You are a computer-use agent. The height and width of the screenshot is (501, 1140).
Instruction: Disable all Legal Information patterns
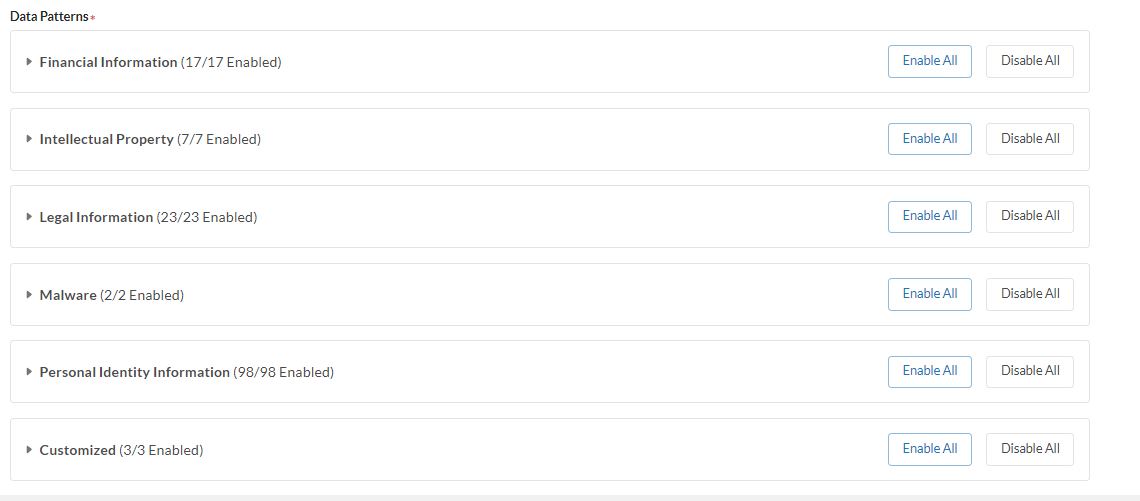coord(1030,216)
